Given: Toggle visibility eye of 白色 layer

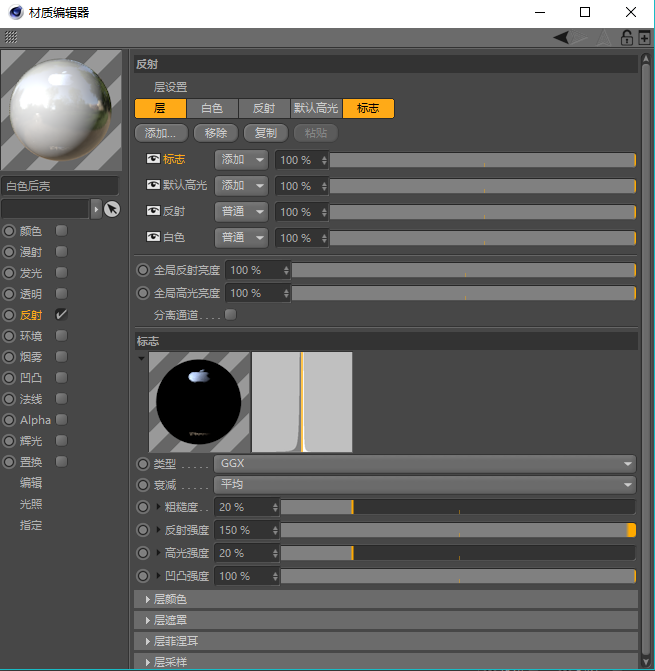Looking at the screenshot, I should tap(153, 238).
